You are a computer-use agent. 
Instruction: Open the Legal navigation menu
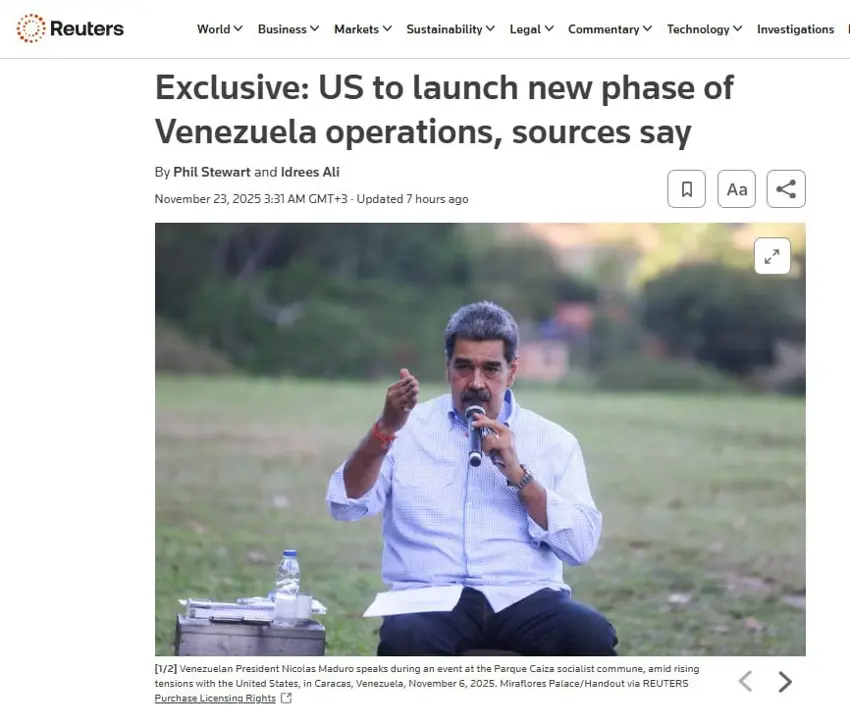click(531, 29)
